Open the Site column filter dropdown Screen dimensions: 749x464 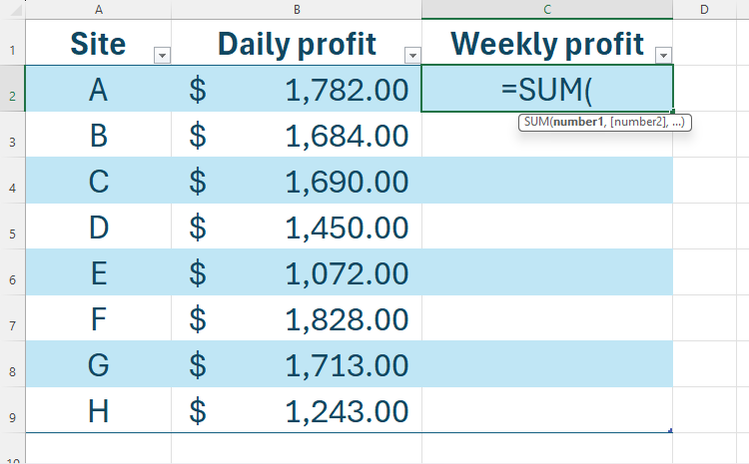click(162, 56)
